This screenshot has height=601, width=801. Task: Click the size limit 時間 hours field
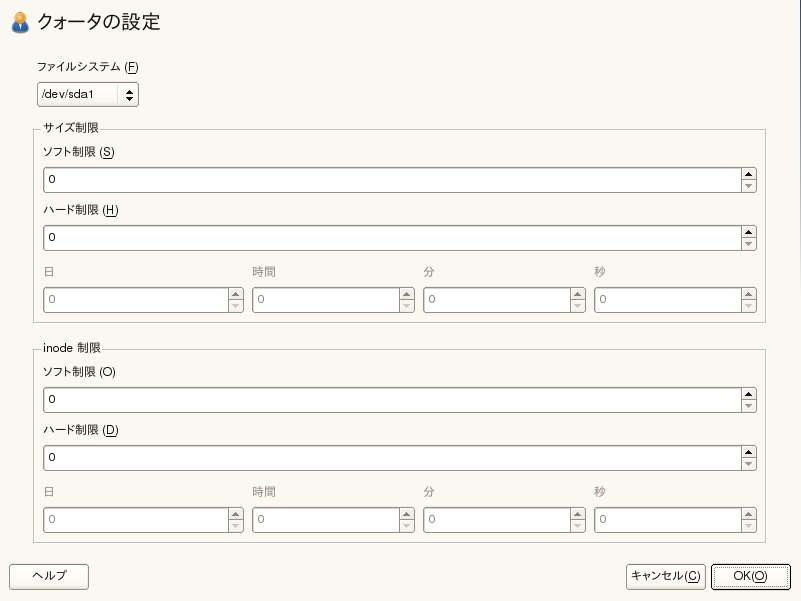325,300
